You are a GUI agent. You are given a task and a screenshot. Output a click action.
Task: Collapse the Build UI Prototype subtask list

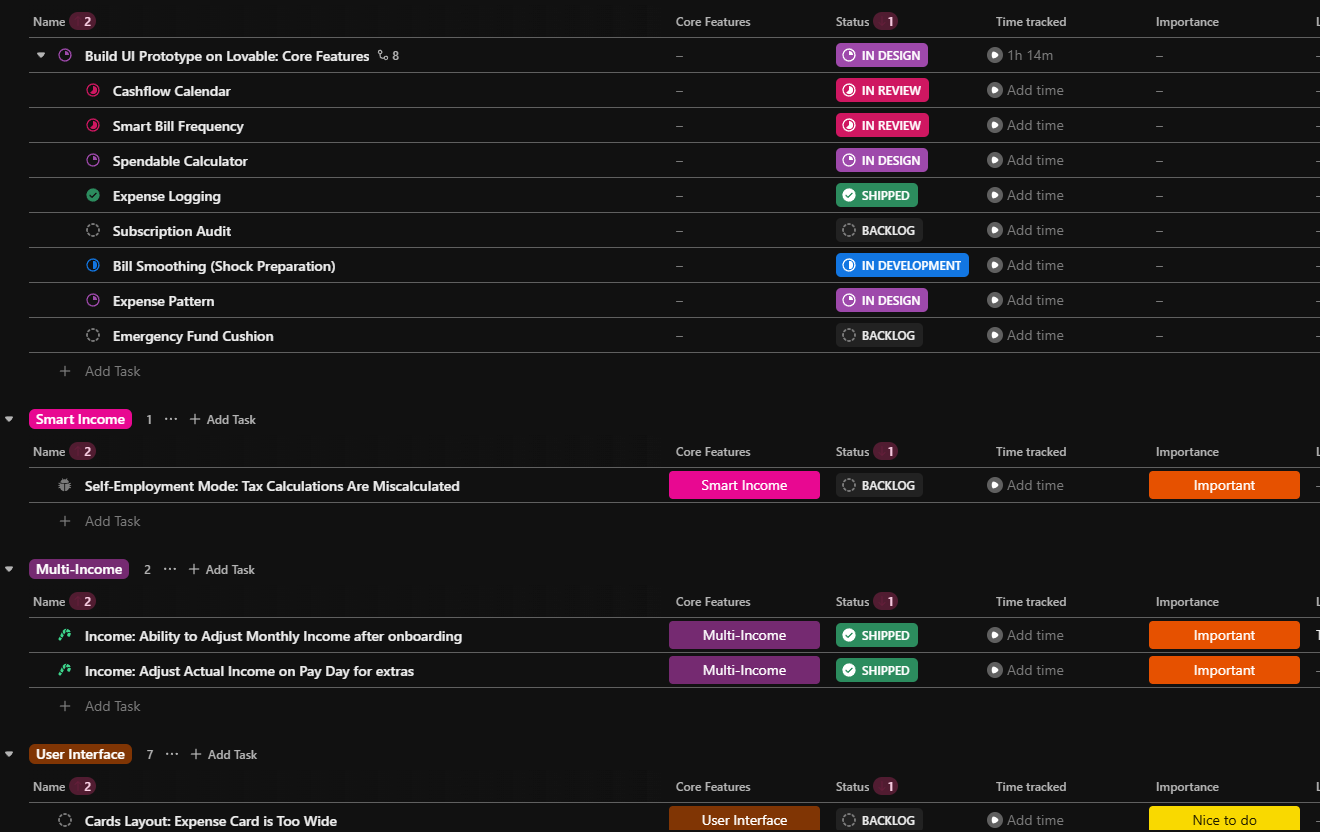pos(41,56)
